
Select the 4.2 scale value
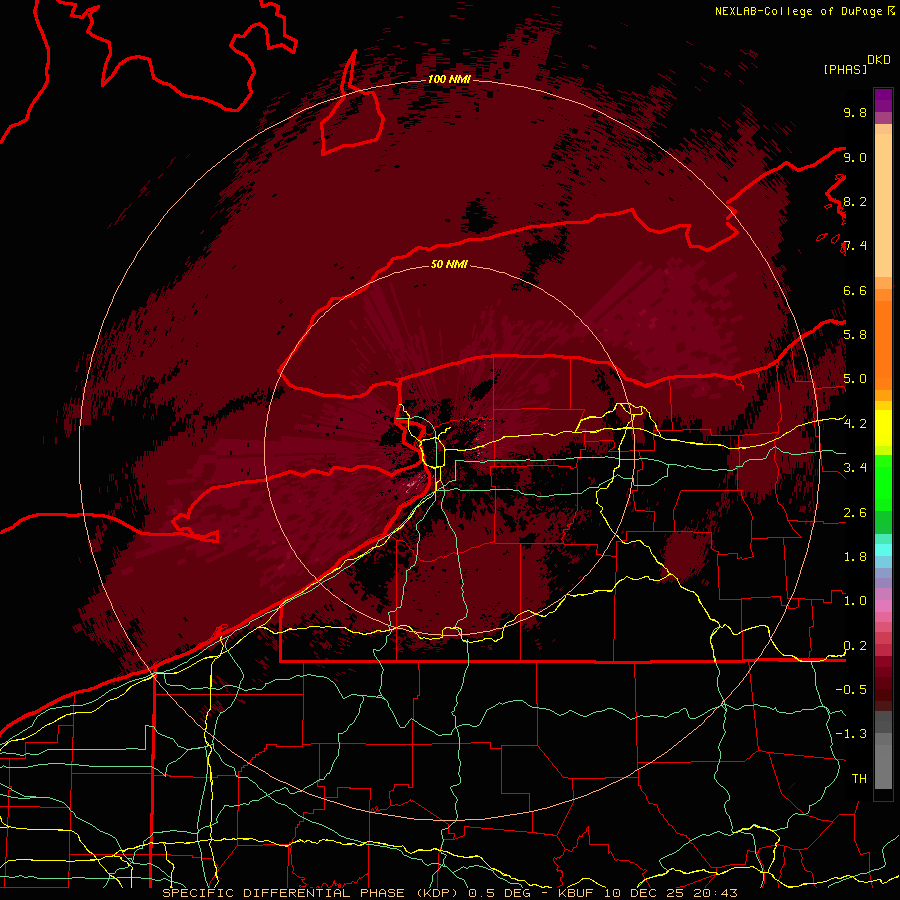coord(855,424)
